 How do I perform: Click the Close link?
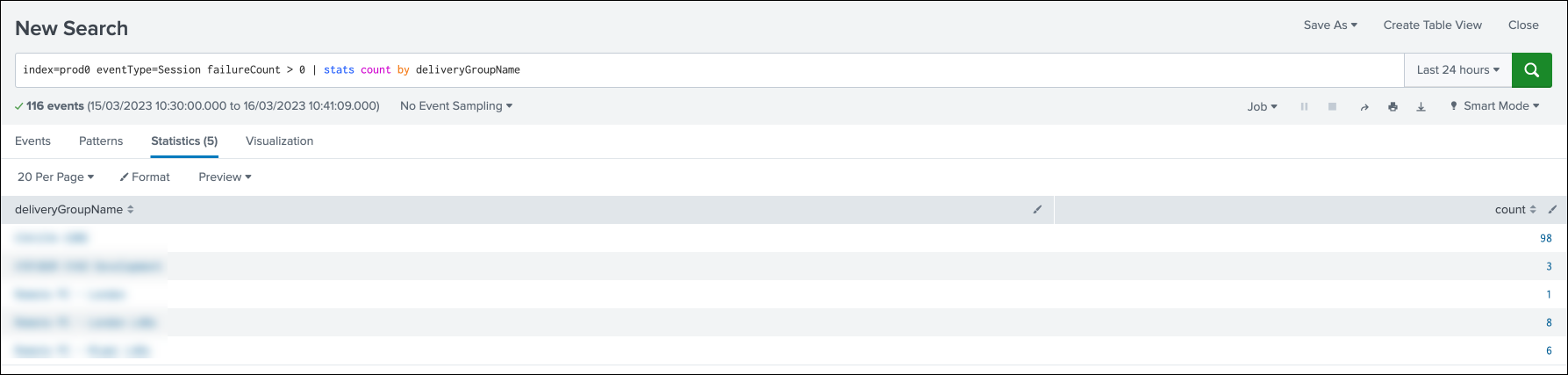pos(1523,25)
